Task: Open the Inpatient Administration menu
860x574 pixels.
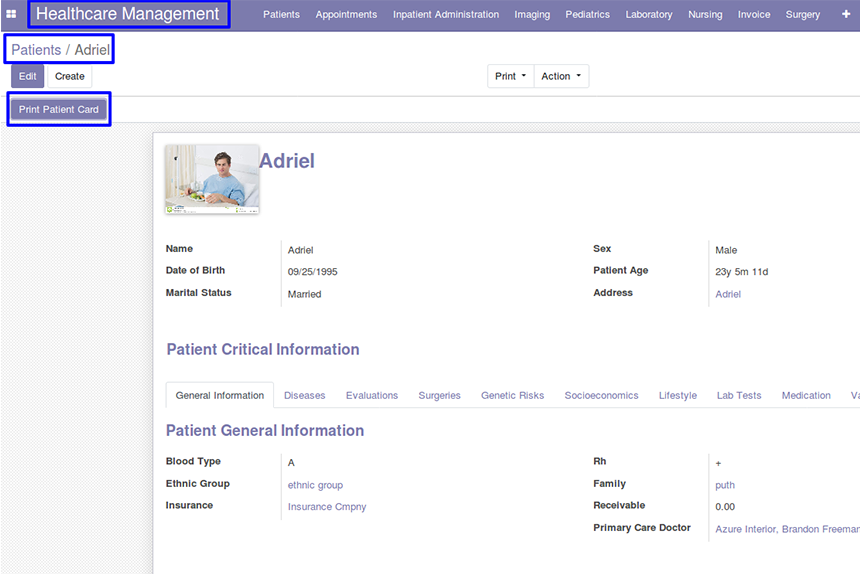Action: coord(446,15)
